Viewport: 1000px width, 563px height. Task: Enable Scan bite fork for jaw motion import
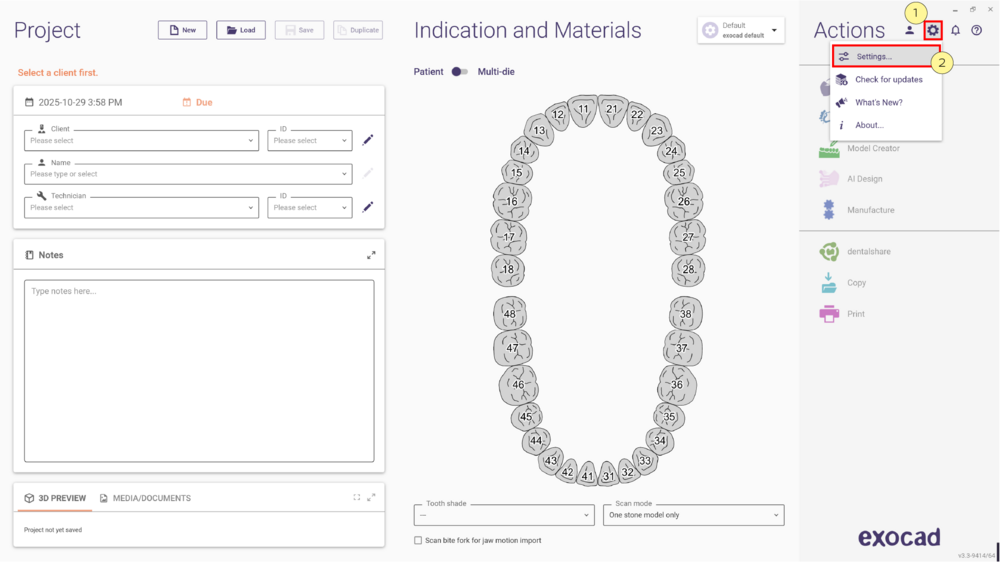point(418,540)
